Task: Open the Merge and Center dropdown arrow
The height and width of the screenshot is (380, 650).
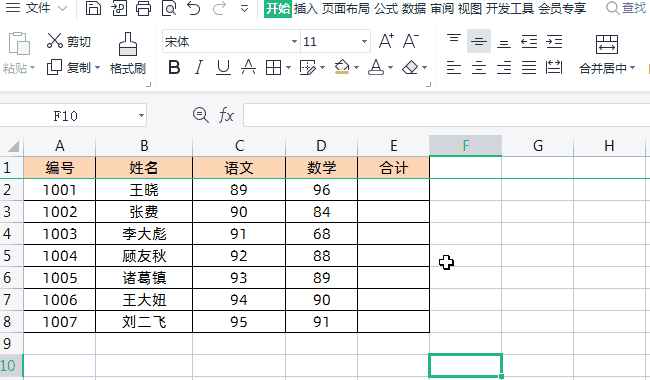Action: [x=633, y=68]
